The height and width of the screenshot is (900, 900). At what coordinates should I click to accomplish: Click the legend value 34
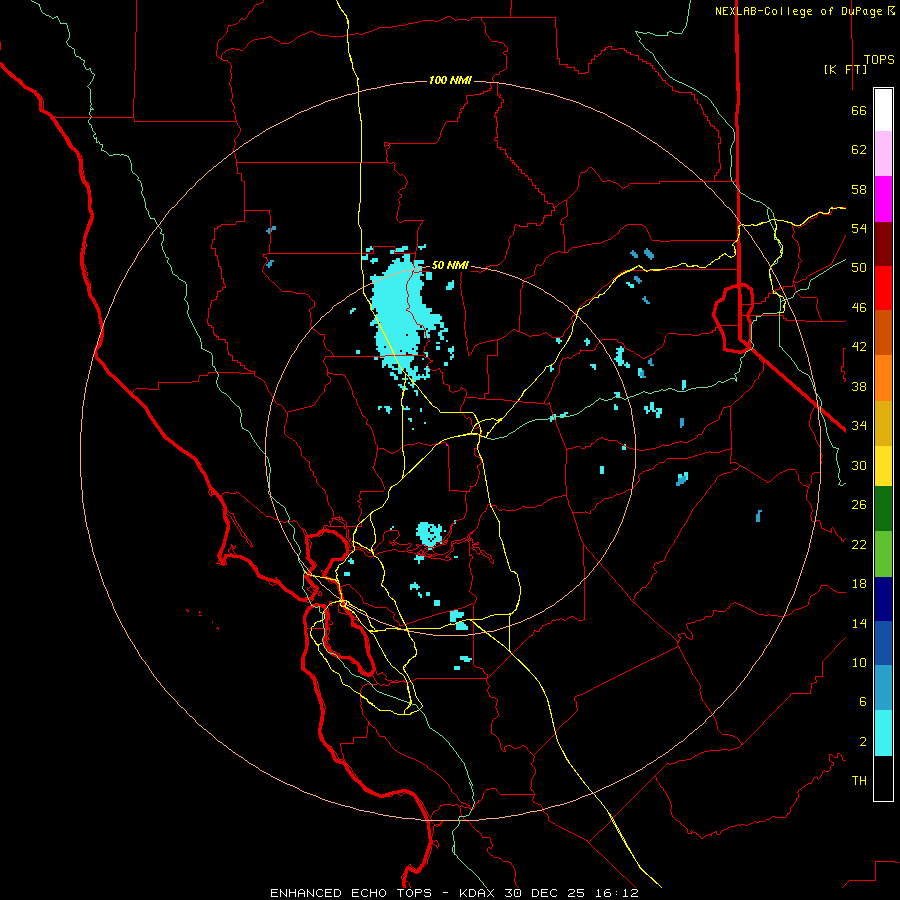(859, 426)
